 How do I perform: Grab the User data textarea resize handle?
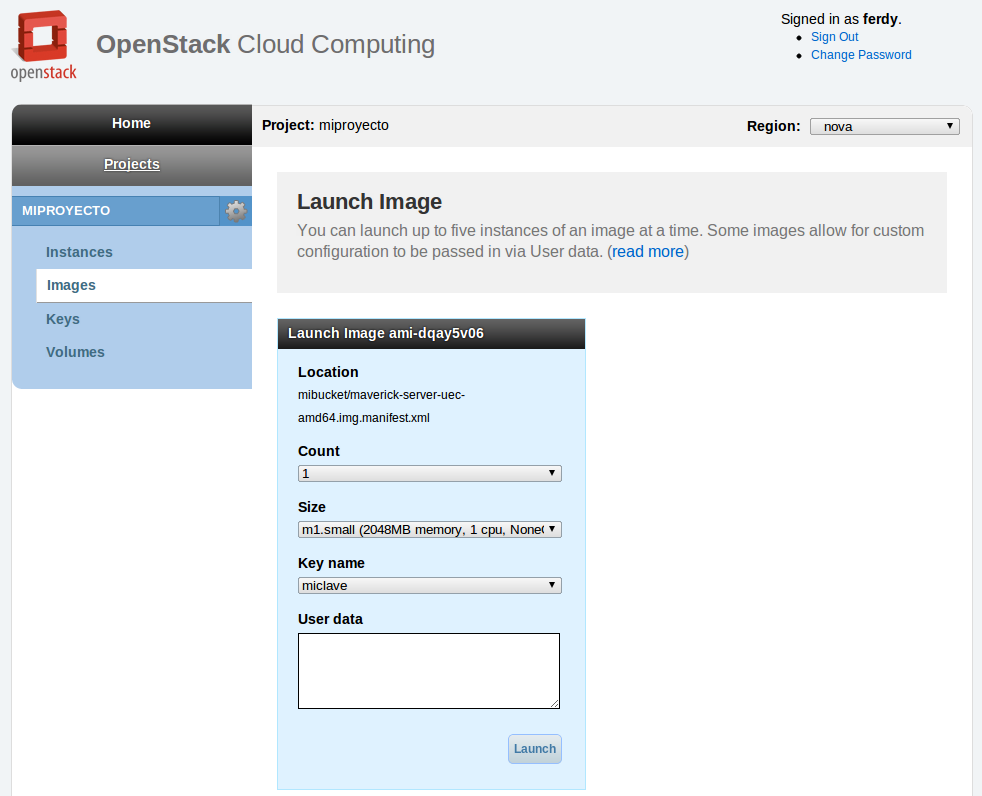tap(555, 703)
